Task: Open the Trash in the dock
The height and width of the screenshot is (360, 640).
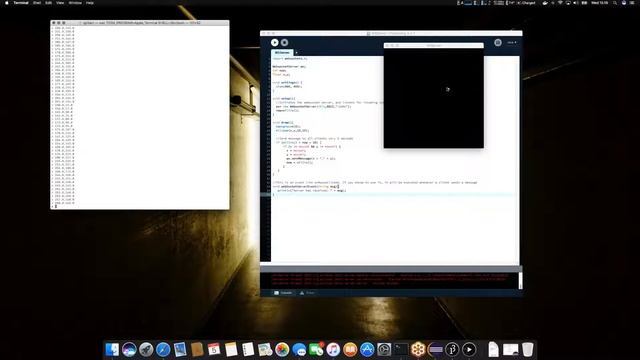Action: [527, 349]
